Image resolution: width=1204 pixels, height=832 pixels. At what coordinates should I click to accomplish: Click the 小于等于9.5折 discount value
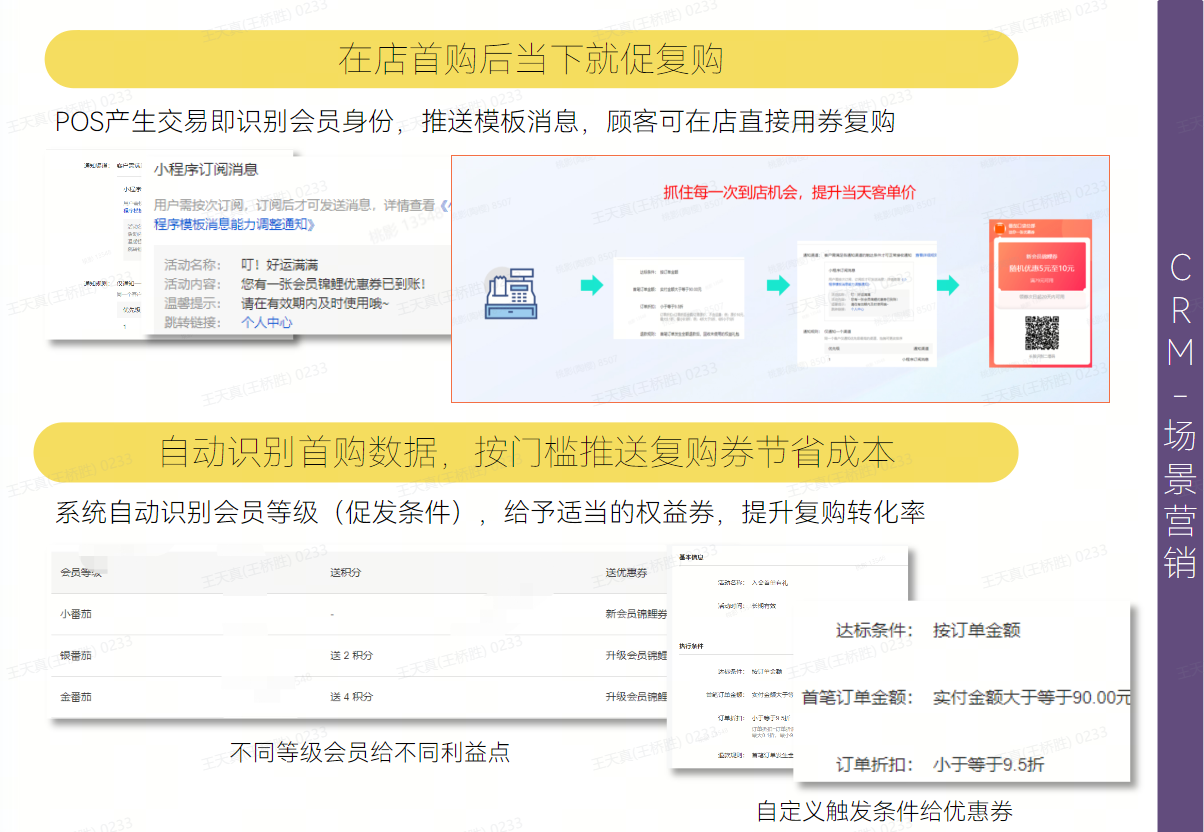[x=988, y=764]
